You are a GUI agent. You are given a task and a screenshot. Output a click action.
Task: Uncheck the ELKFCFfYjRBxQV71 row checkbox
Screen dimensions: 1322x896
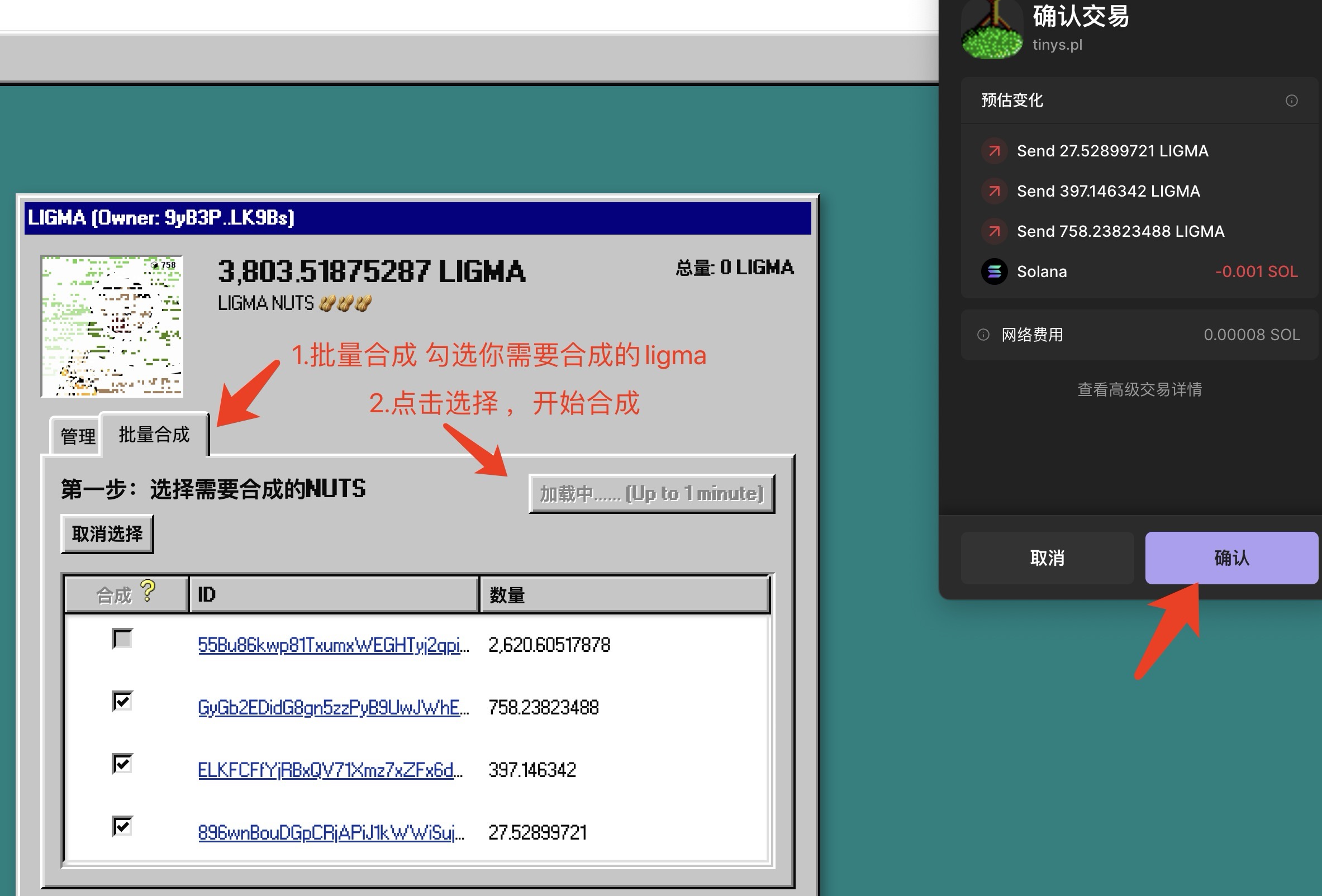[122, 764]
